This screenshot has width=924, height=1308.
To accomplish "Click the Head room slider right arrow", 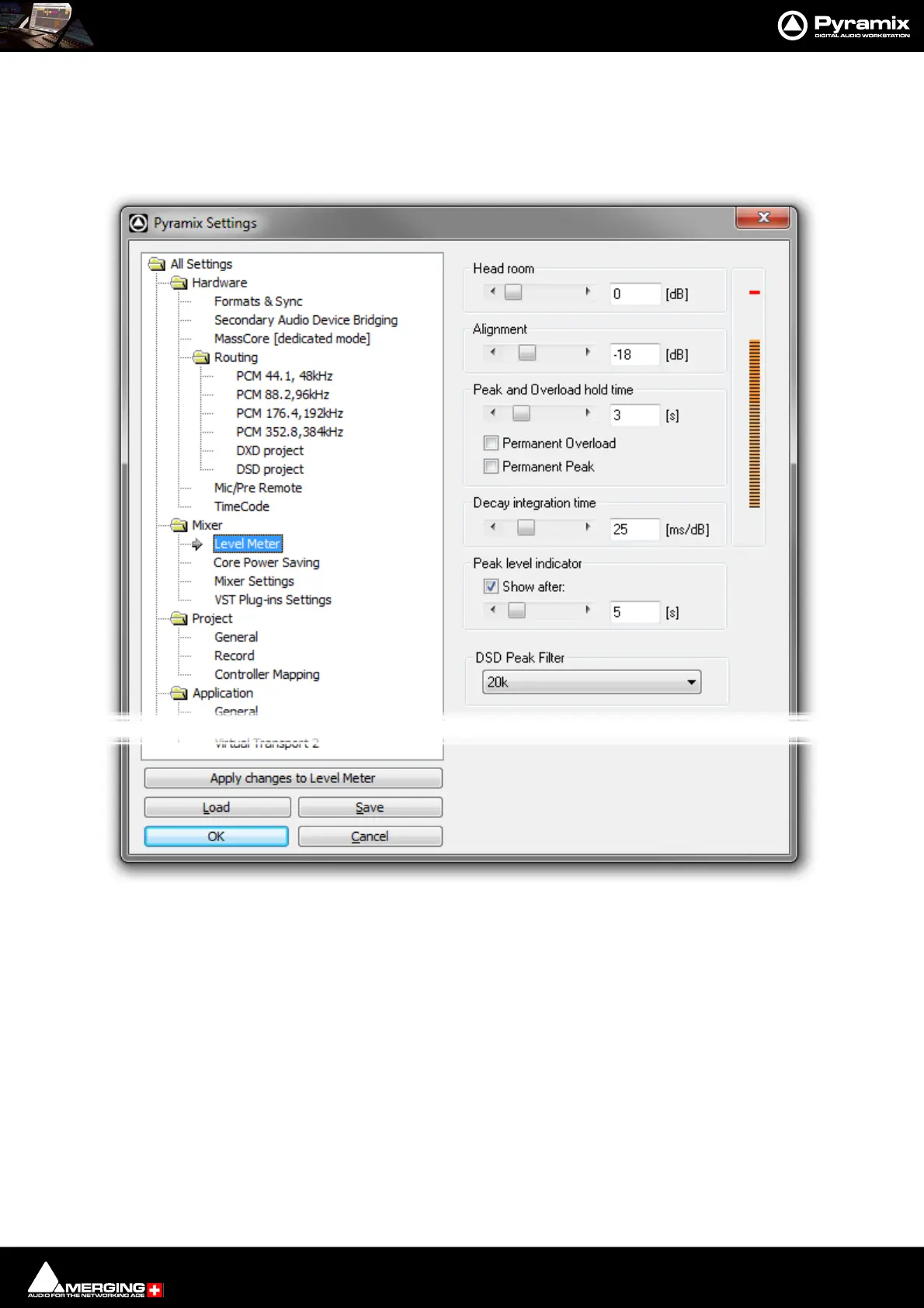I will (588, 291).
